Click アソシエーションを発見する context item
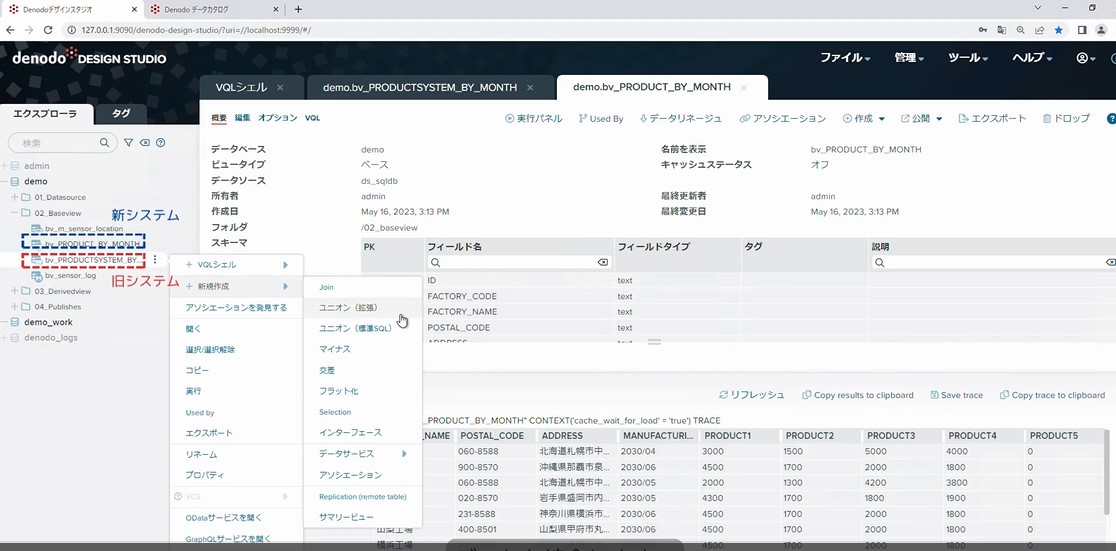 pyautogui.click(x=236, y=308)
